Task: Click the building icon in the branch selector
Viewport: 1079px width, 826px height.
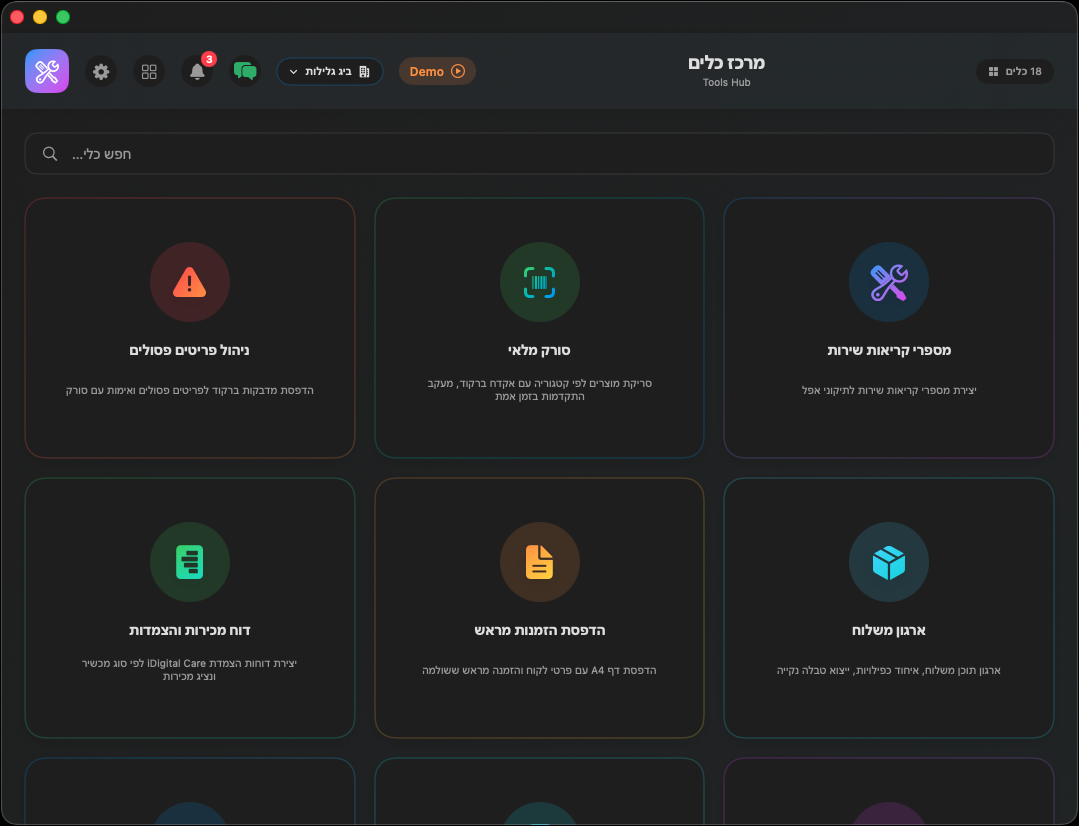Action: [x=363, y=71]
